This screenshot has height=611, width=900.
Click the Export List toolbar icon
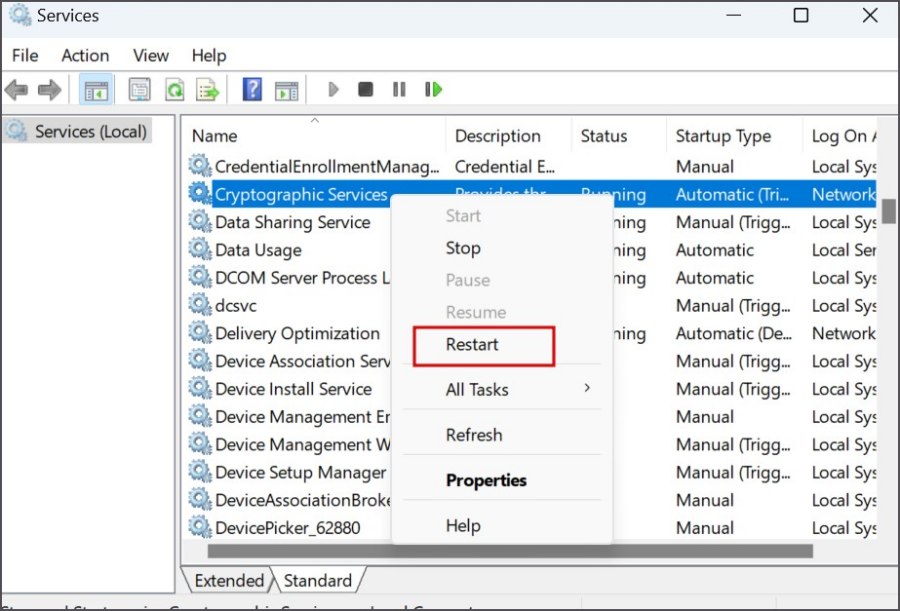(207, 90)
